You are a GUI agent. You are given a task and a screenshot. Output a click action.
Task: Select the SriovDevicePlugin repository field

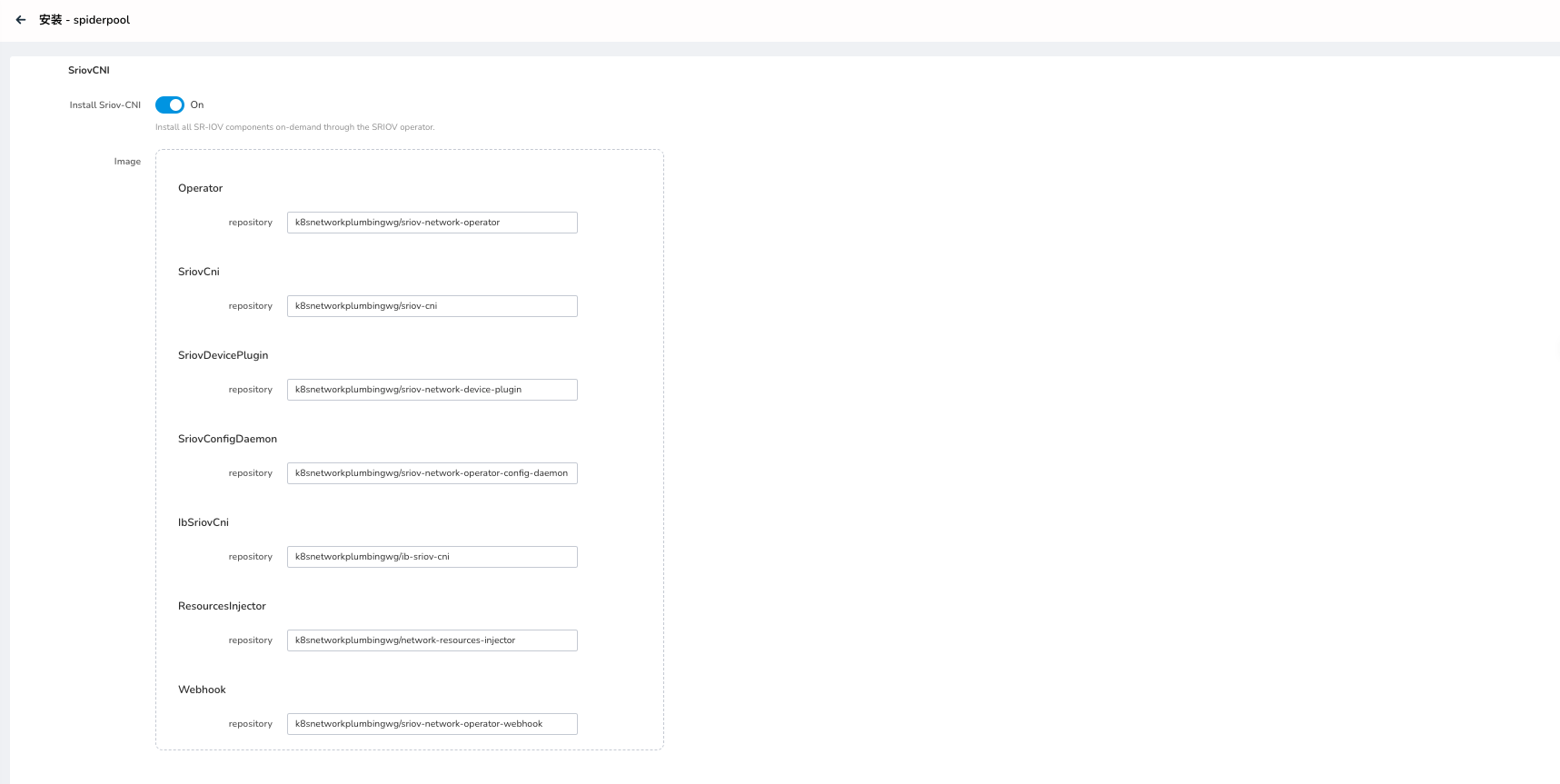432,390
